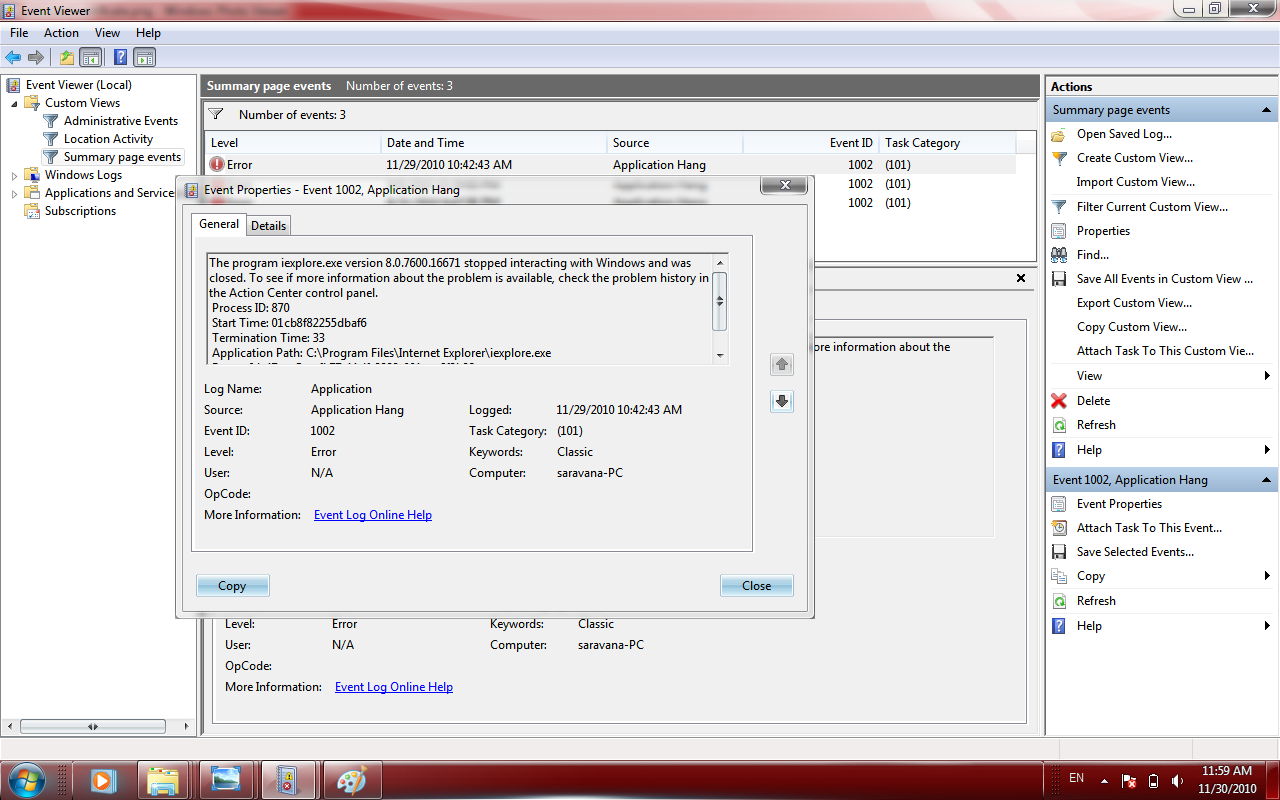Select the 11/29/2010 10:42:43 AM error row
Screen dimensions: 1280x800
pyautogui.click(x=610, y=165)
